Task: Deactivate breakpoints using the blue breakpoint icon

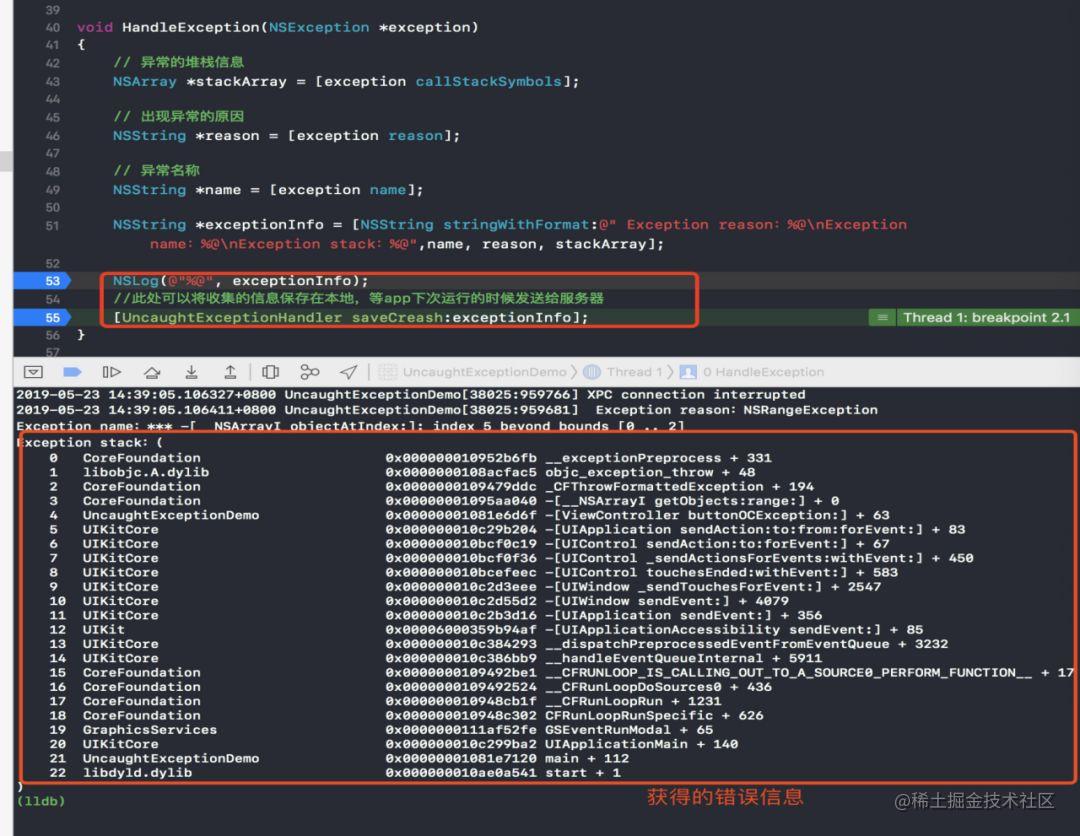Action: (72, 372)
